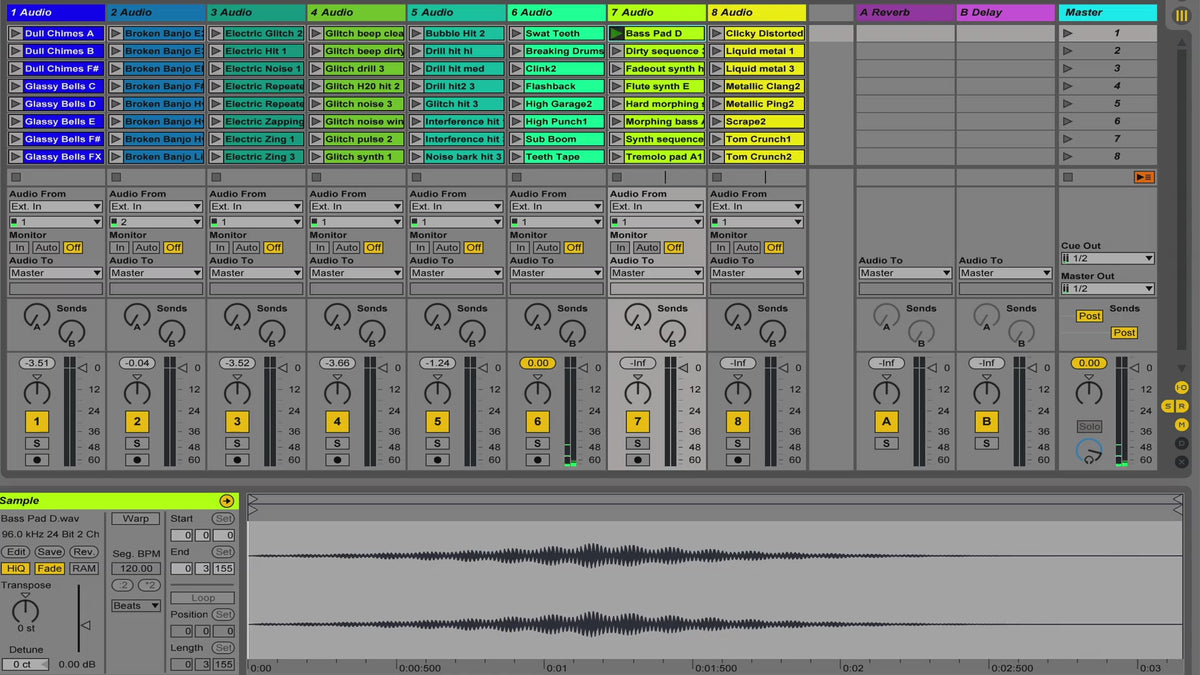
Task: Click the Sample box arrow icon
Action: (226, 501)
